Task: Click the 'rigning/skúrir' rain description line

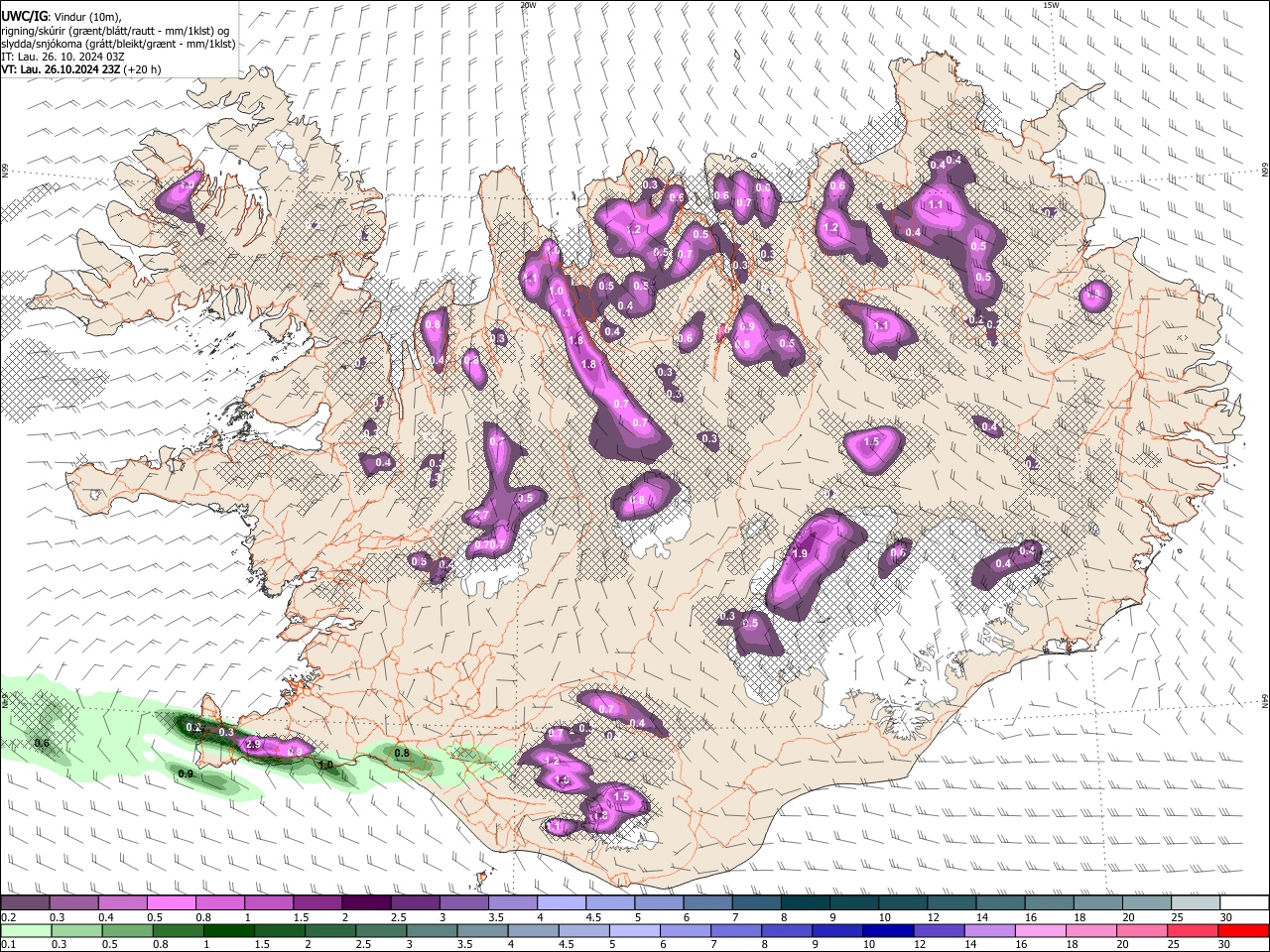Action: 114,32
